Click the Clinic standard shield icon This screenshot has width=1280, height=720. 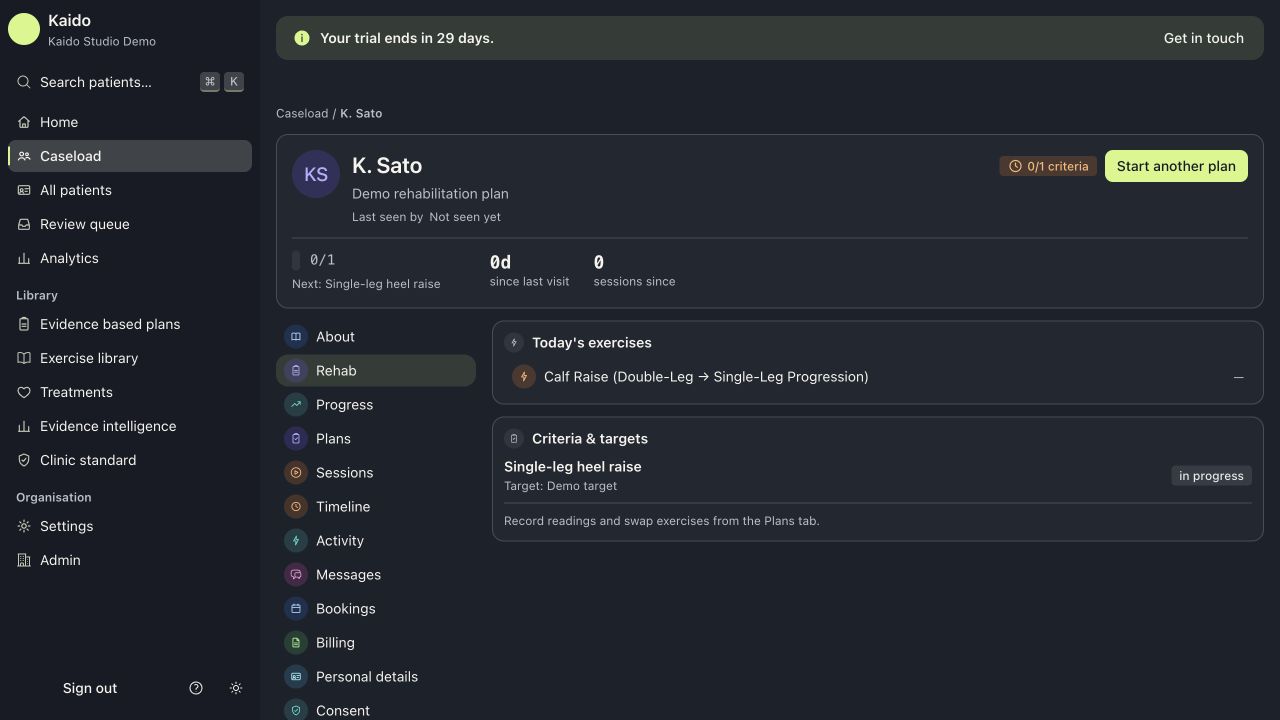pos(24,460)
